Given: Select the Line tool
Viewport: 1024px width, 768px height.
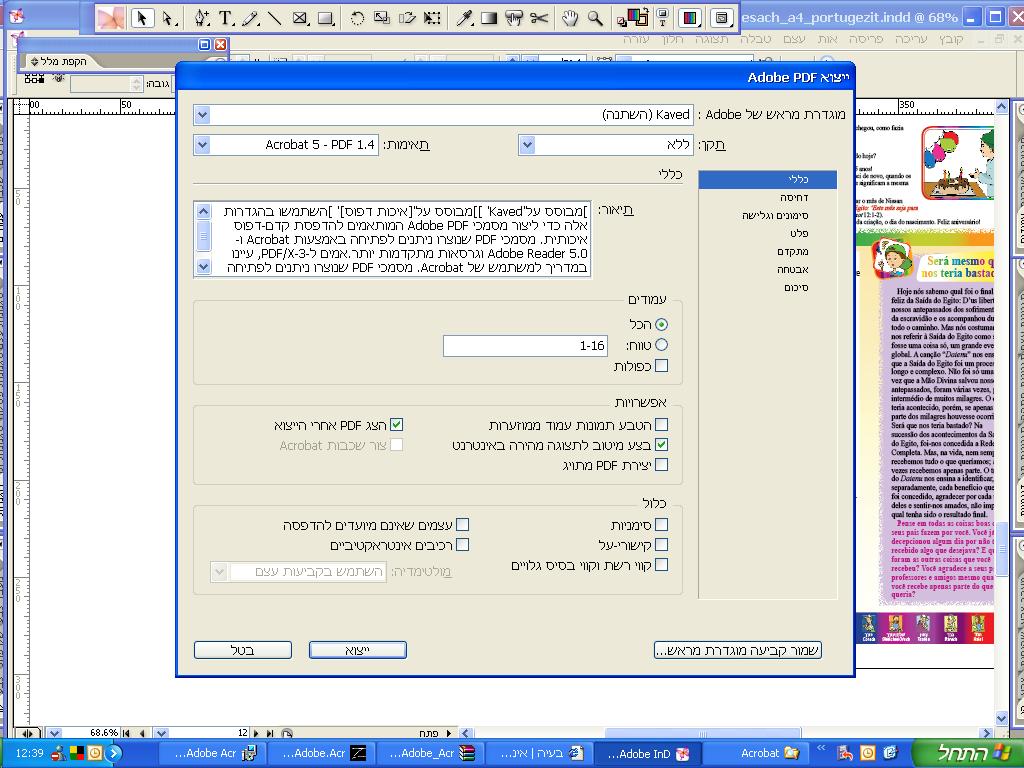Looking at the screenshot, I should pyautogui.click(x=274, y=18).
